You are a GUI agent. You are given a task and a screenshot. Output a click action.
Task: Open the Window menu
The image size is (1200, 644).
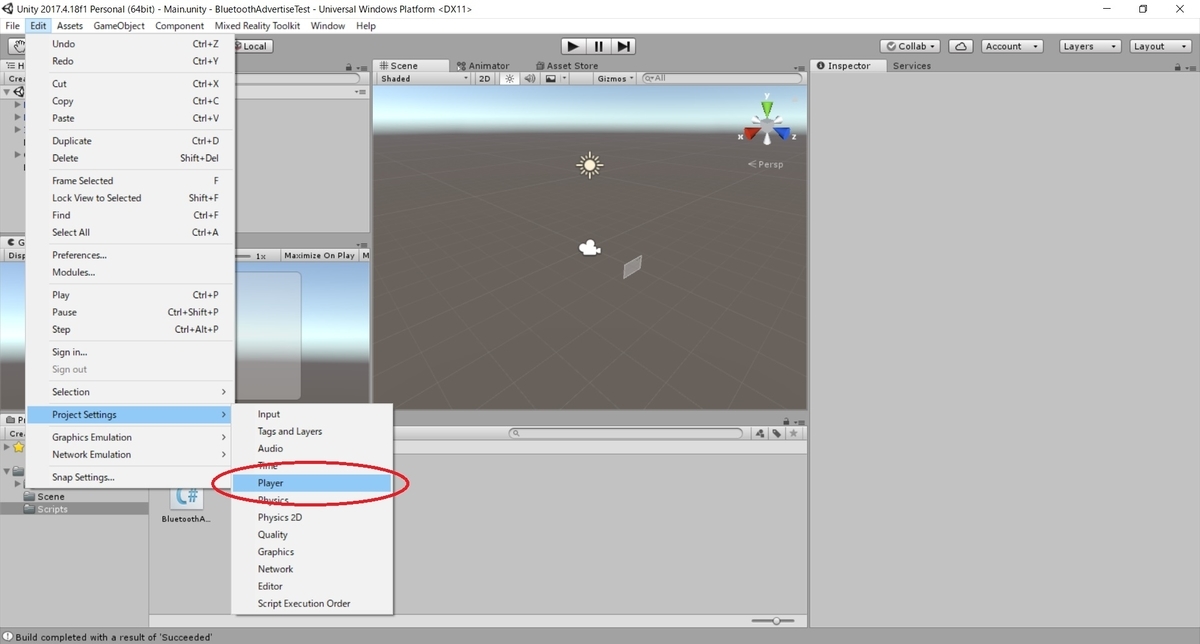[x=328, y=25]
